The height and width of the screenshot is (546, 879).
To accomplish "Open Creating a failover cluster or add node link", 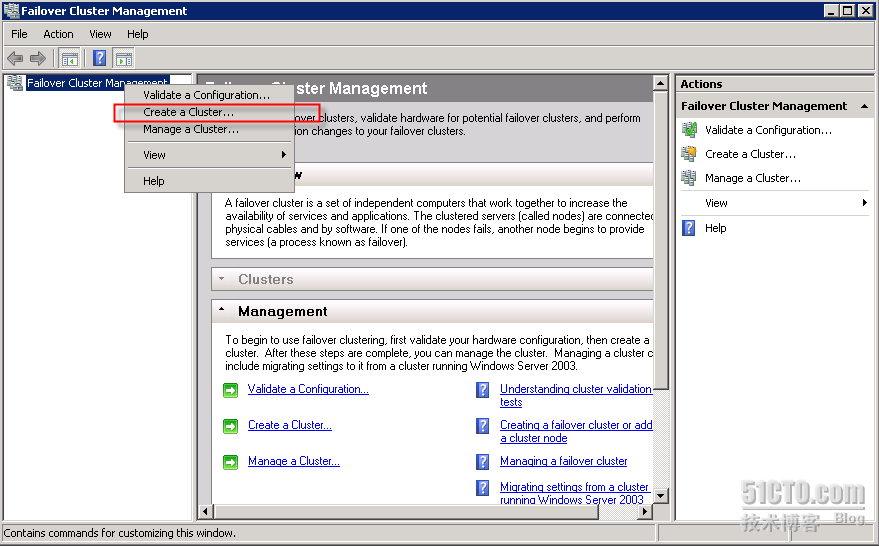I will 576,431.
